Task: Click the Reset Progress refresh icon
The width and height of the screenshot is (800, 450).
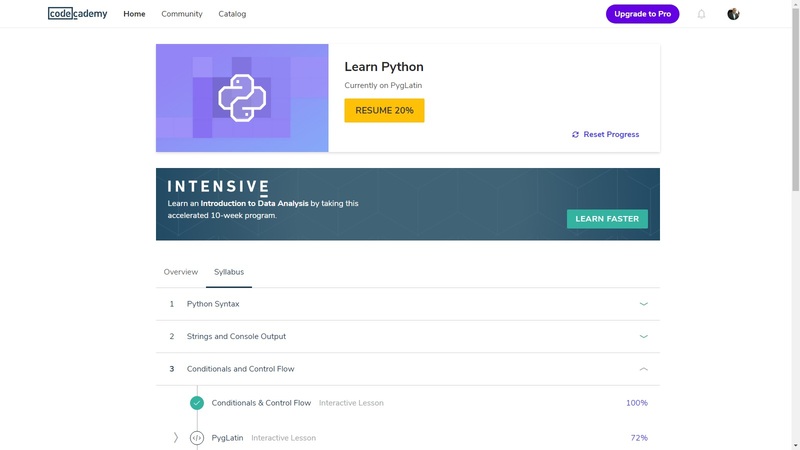Action: tap(575, 134)
